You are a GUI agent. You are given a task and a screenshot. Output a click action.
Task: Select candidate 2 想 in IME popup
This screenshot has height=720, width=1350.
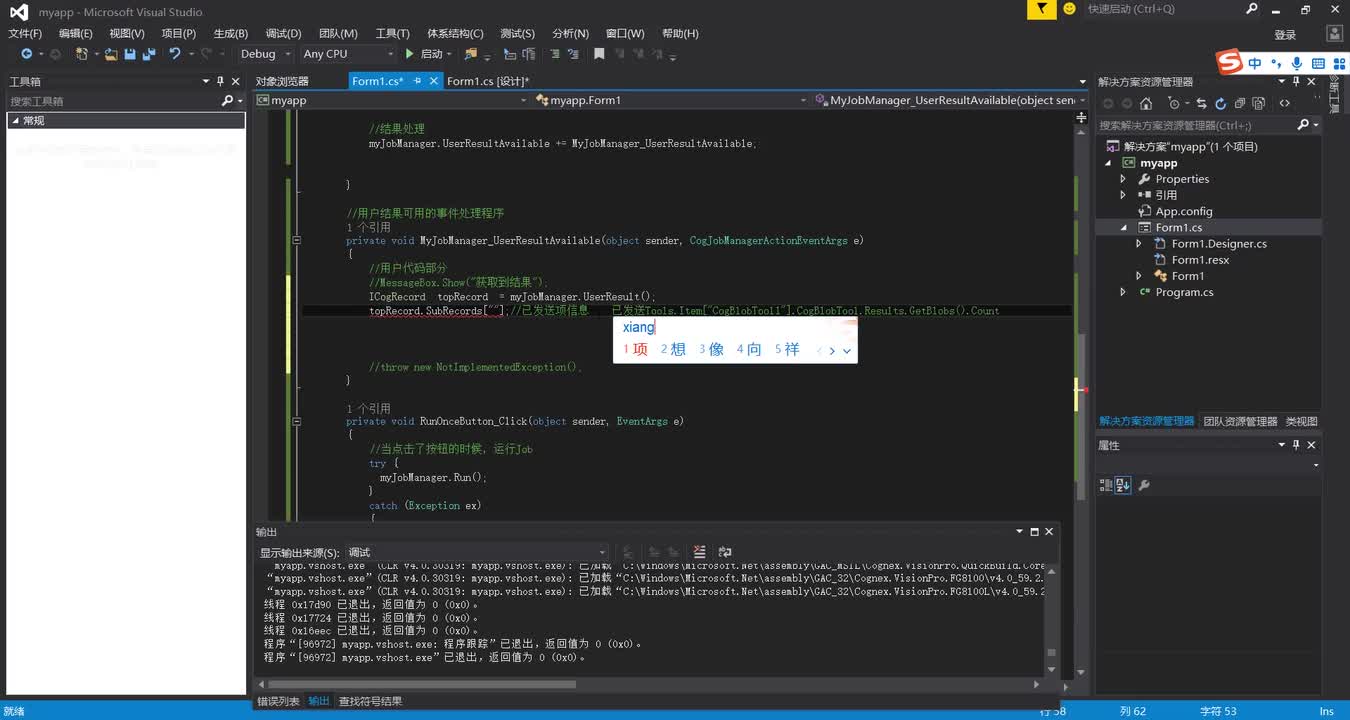point(673,349)
